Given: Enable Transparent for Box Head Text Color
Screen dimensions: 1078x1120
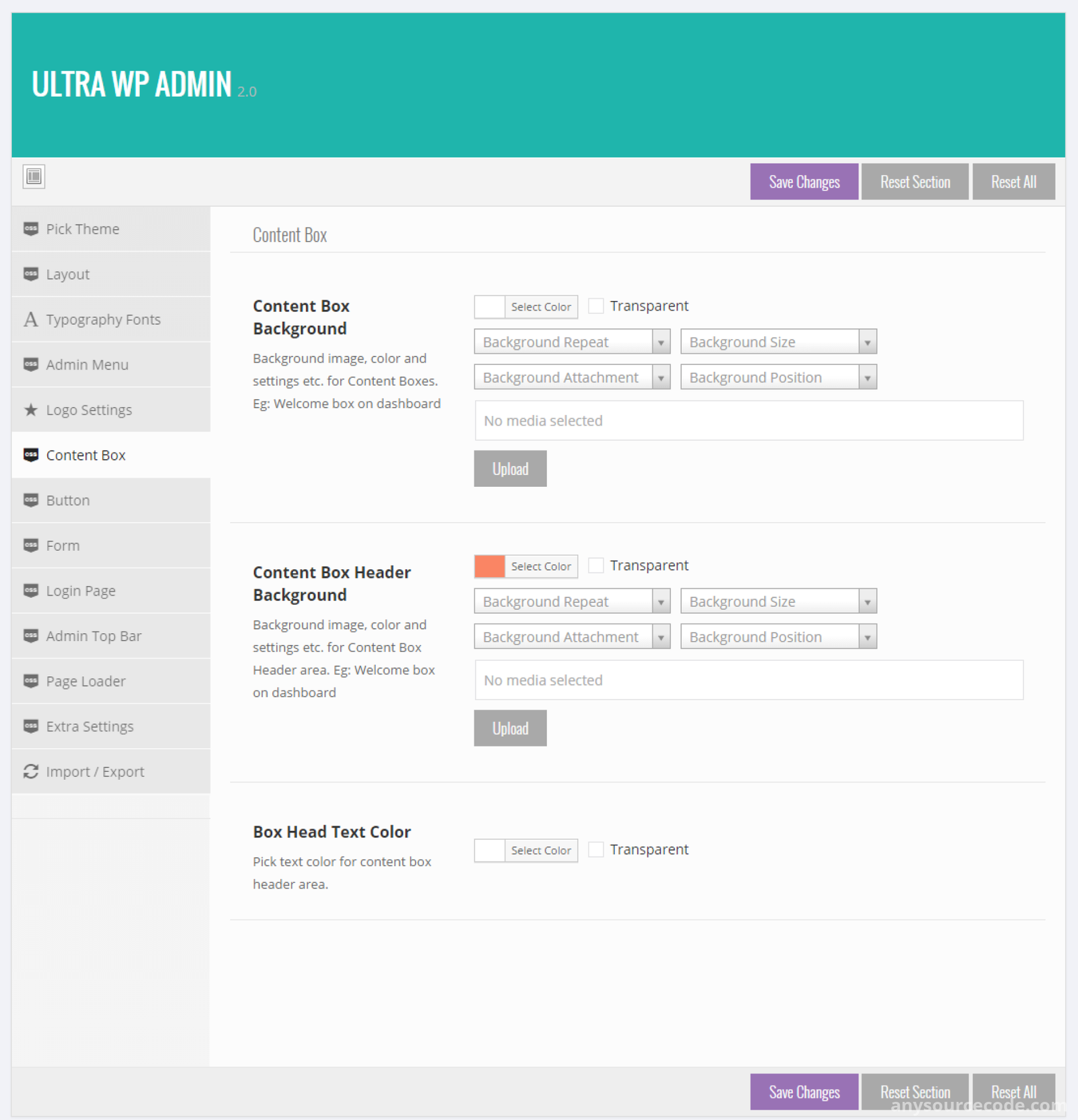Looking at the screenshot, I should click(x=596, y=849).
